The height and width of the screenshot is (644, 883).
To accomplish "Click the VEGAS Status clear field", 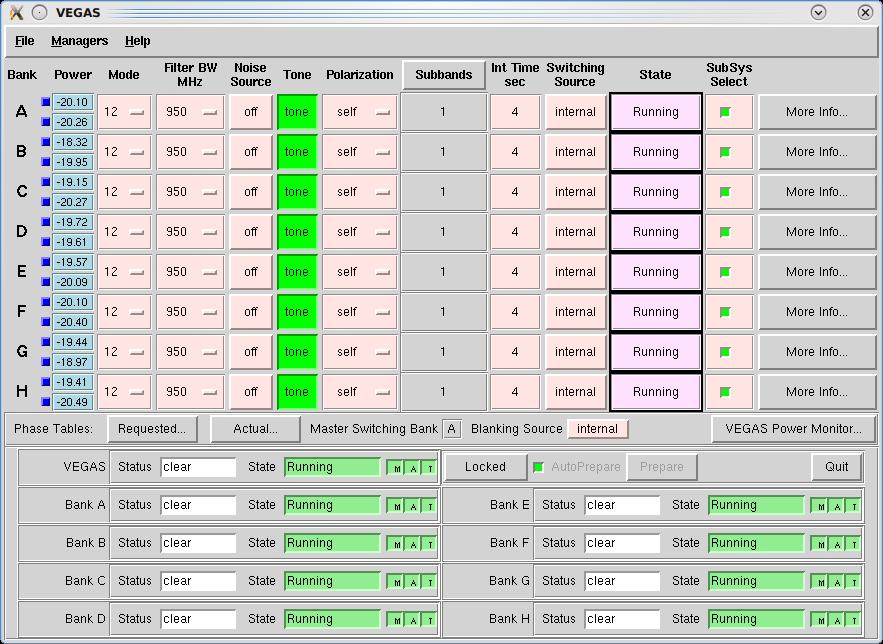I will pos(198,467).
